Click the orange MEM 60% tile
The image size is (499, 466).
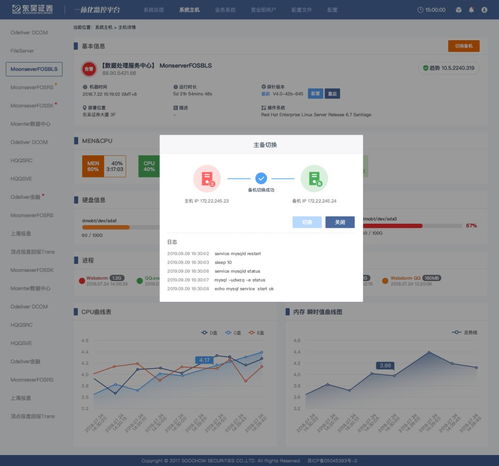pyautogui.click(x=93, y=166)
